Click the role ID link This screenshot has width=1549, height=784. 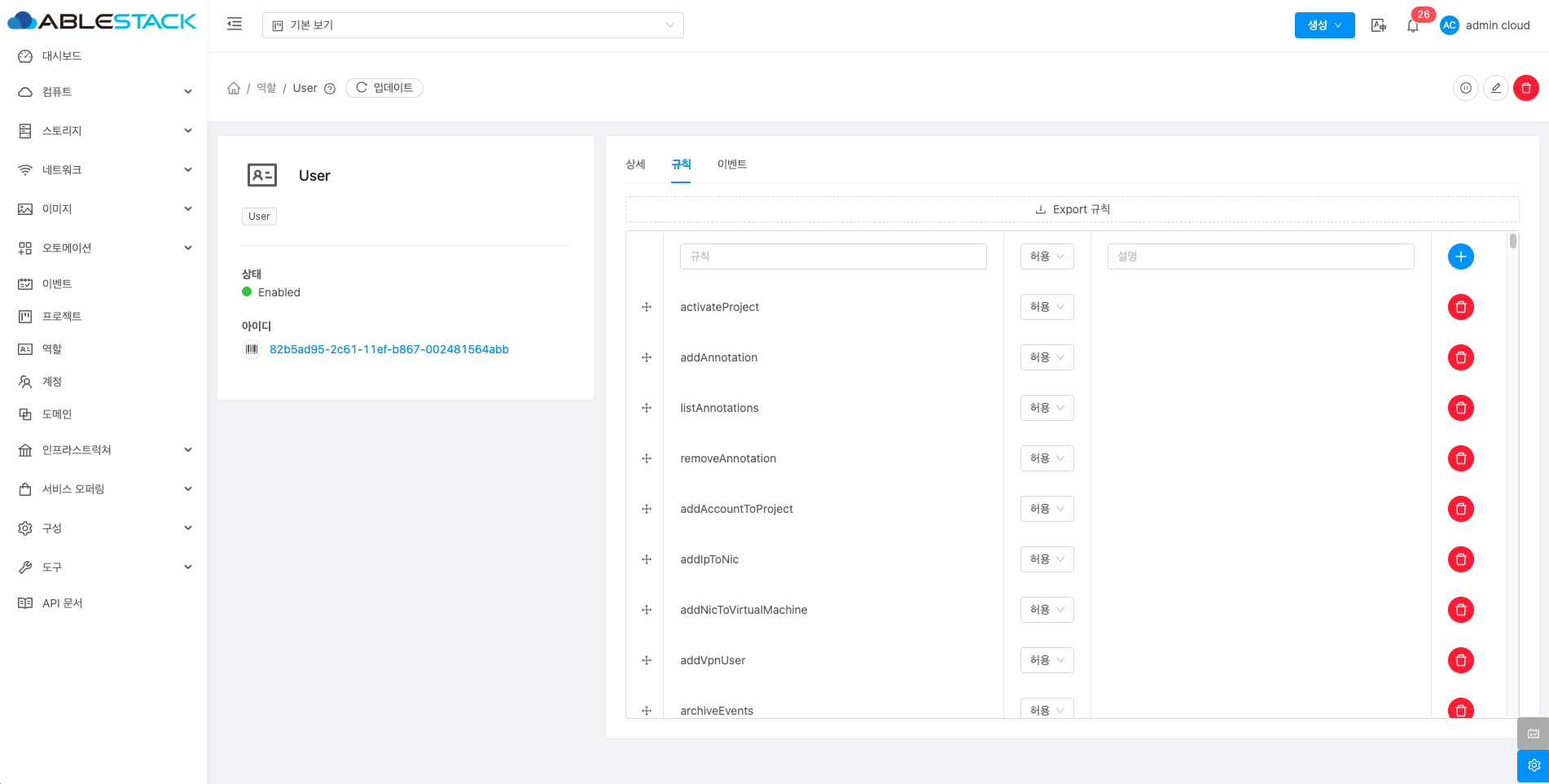coord(388,349)
